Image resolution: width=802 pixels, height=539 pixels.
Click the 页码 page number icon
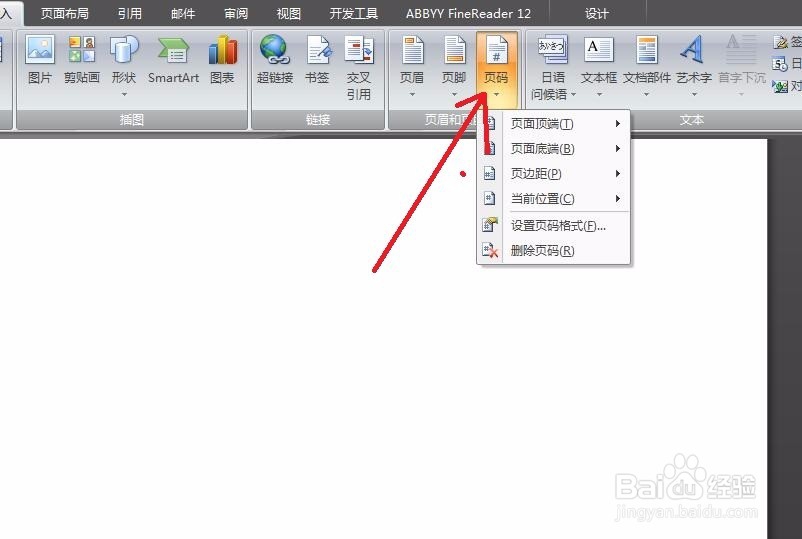click(496, 50)
